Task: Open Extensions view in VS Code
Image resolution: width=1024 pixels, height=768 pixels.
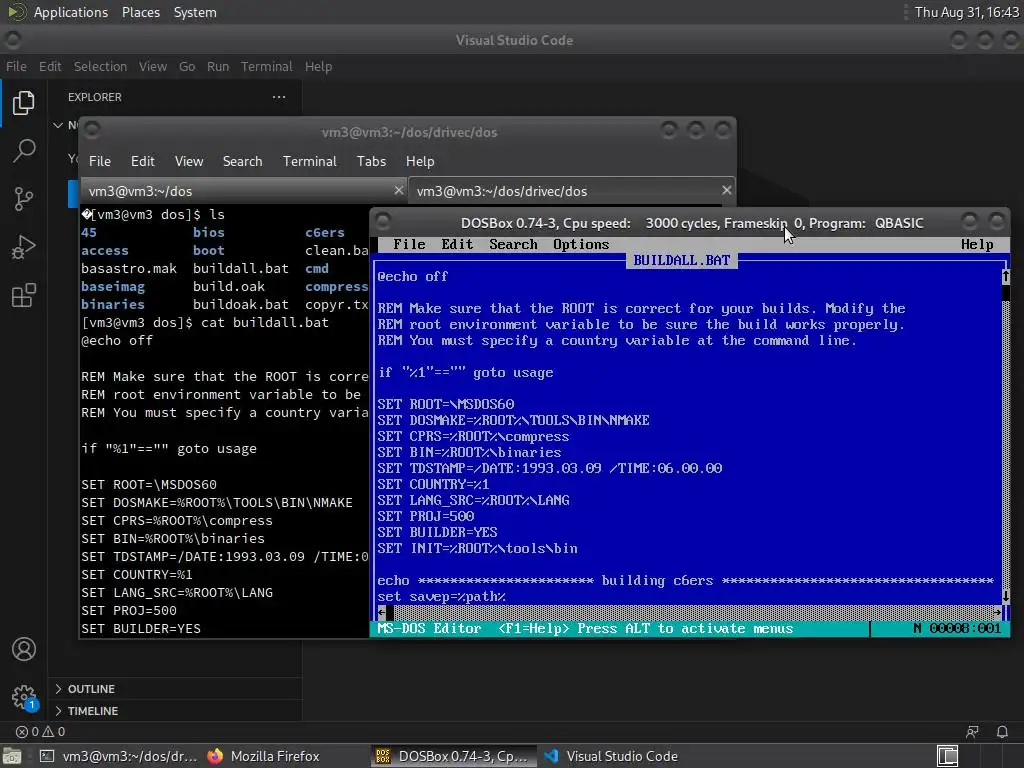Action: tap(24, 295)
